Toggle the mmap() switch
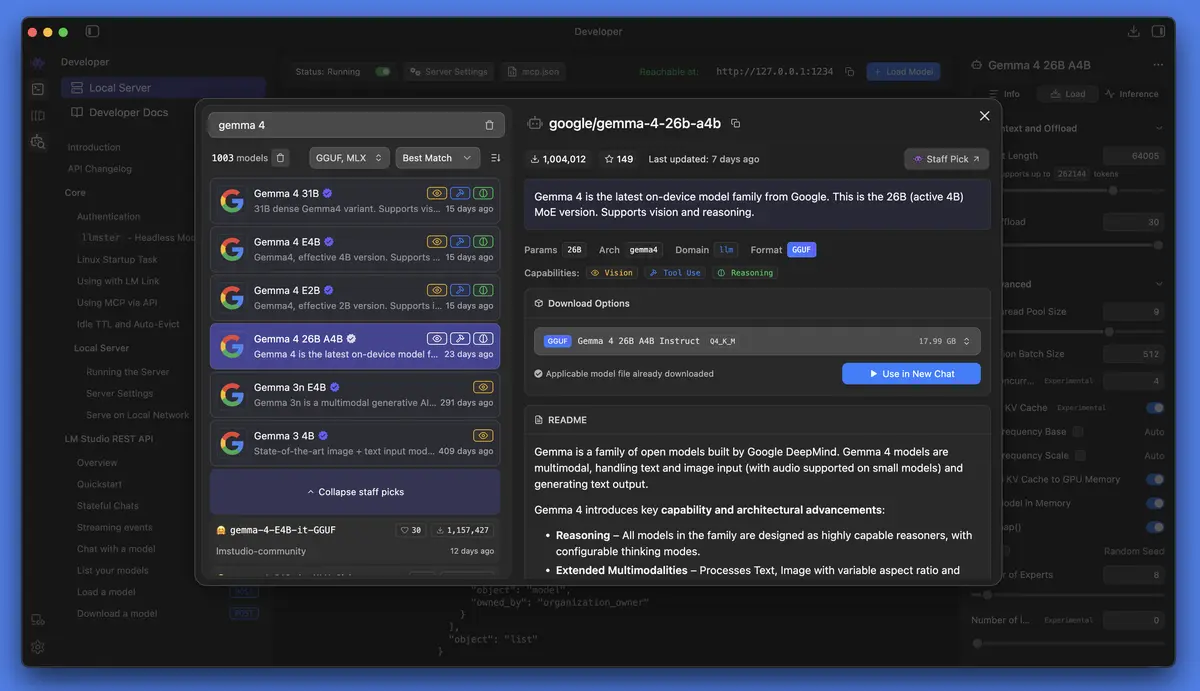The width and height of the screenshot is (1200, 691). tap(1155, 527)
